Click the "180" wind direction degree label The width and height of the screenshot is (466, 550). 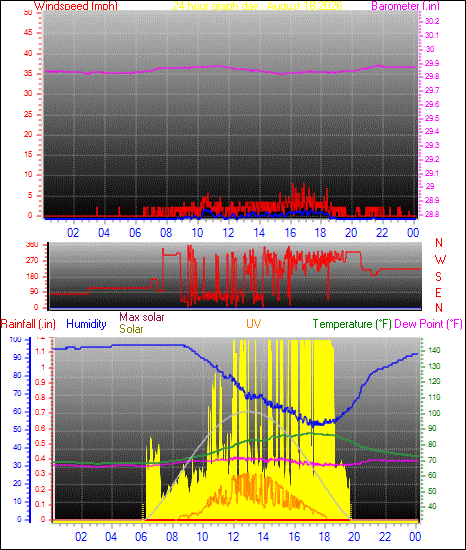coord(32,276)
